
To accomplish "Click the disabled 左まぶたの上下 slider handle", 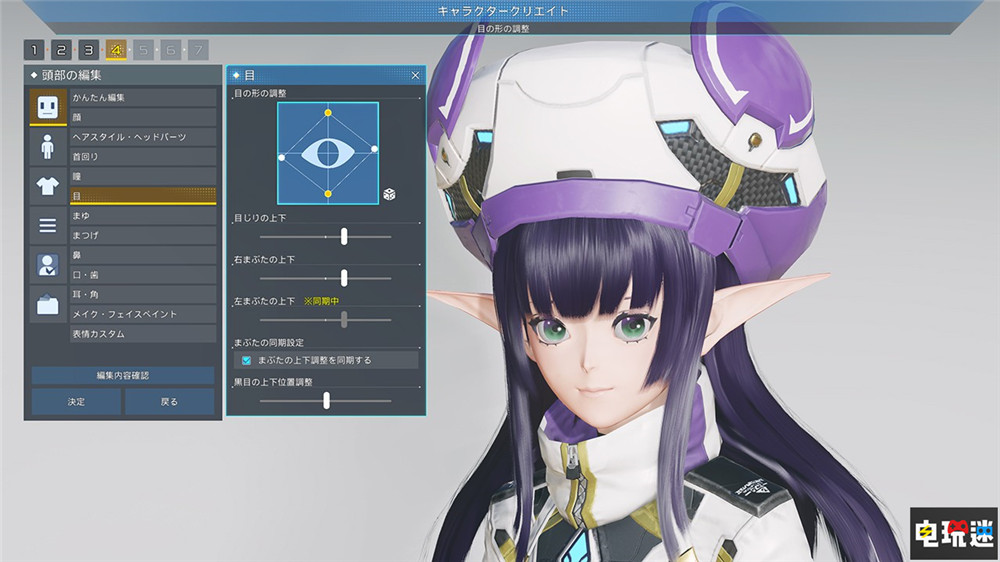I will pos(344,320).
